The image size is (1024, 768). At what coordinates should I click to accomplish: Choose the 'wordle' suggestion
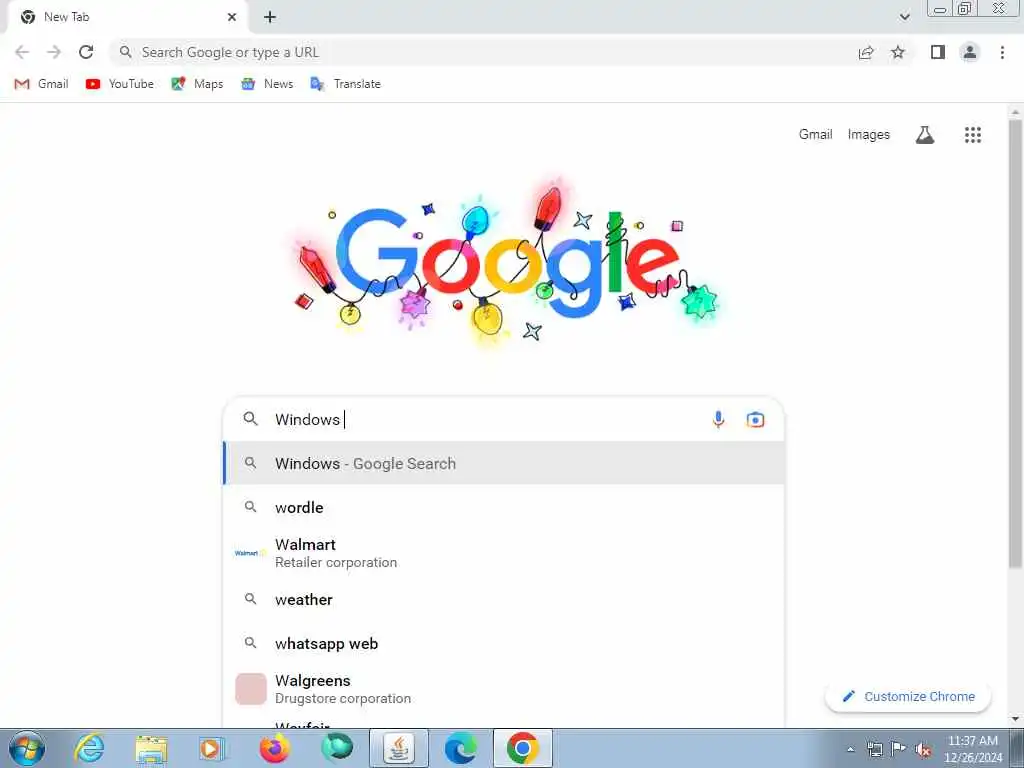click(504, 507)
